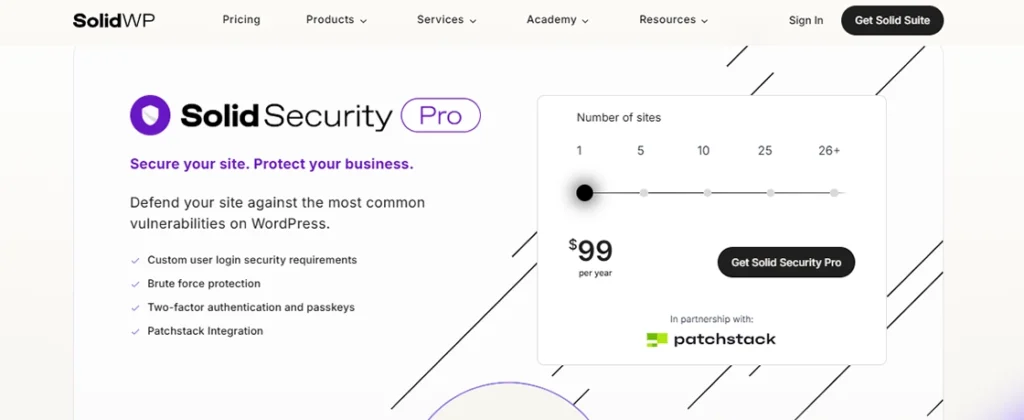Expand the Services dropdown menu

coord(447,20)
